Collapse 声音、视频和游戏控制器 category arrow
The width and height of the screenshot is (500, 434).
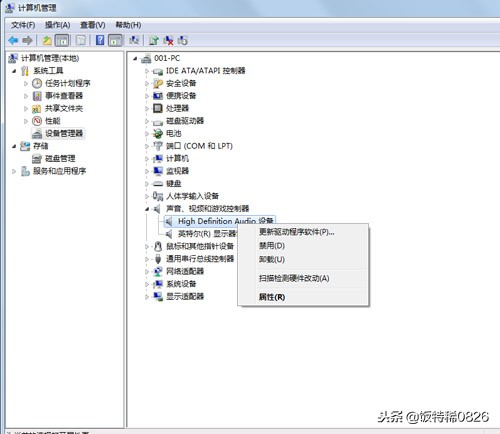point(147,209)
